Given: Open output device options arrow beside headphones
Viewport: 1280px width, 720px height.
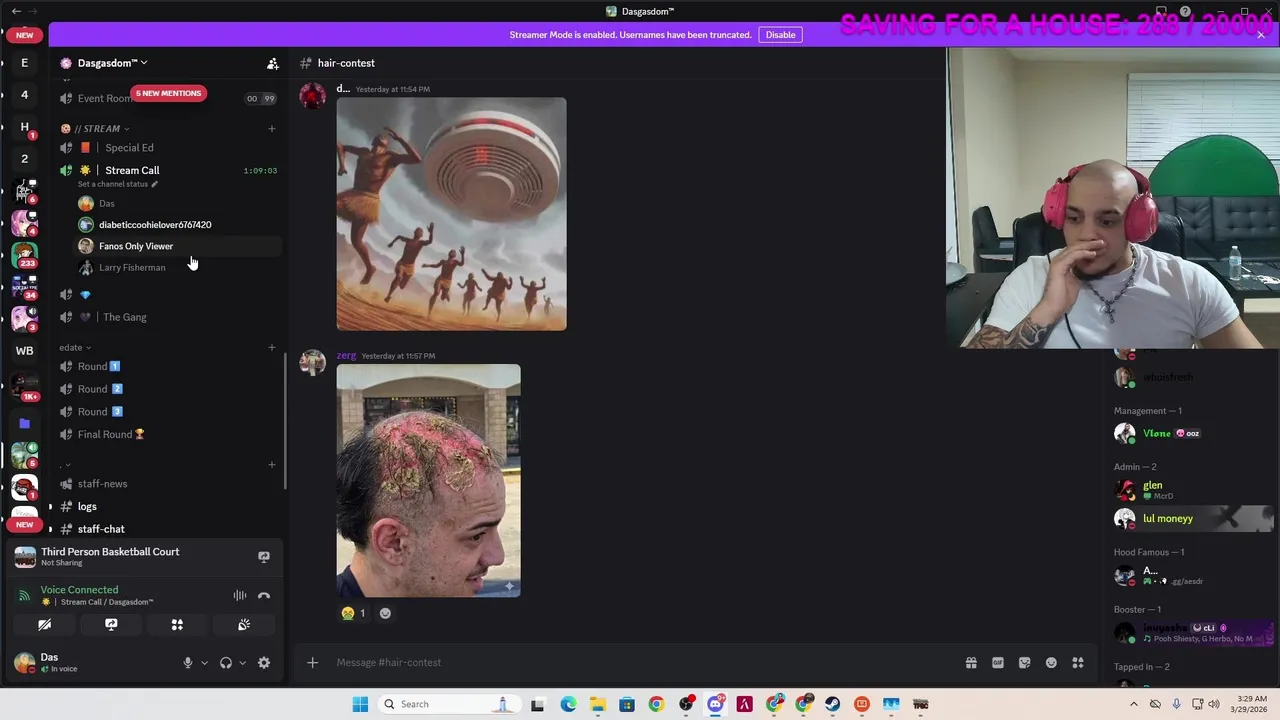Looking at the screenshot, I should [242, 663].
